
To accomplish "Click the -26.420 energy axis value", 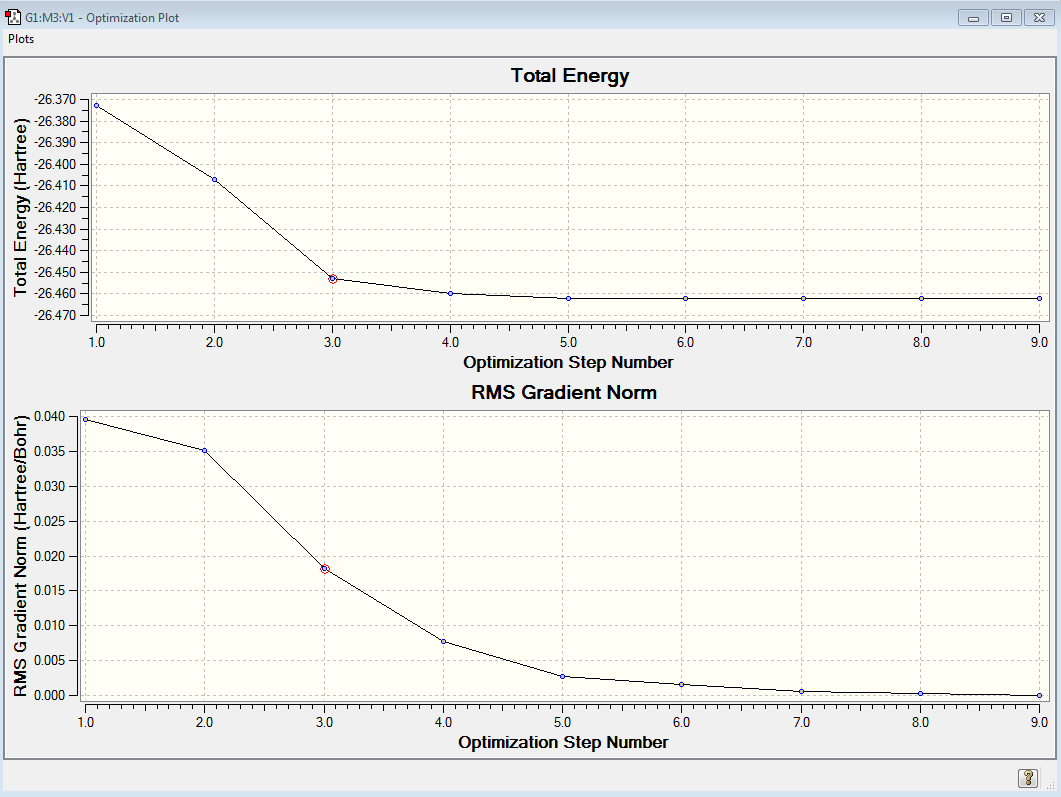I will [55, 208].
